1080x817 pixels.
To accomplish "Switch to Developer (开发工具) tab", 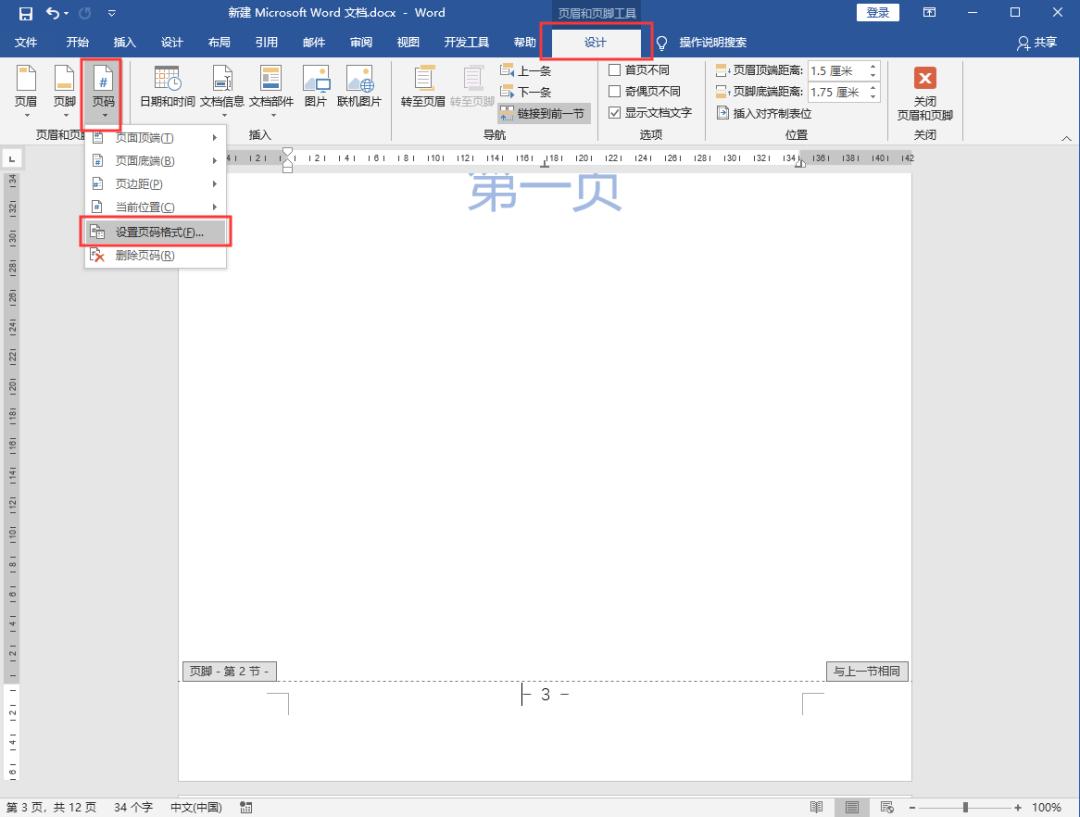I will click(x=466, y=43).
